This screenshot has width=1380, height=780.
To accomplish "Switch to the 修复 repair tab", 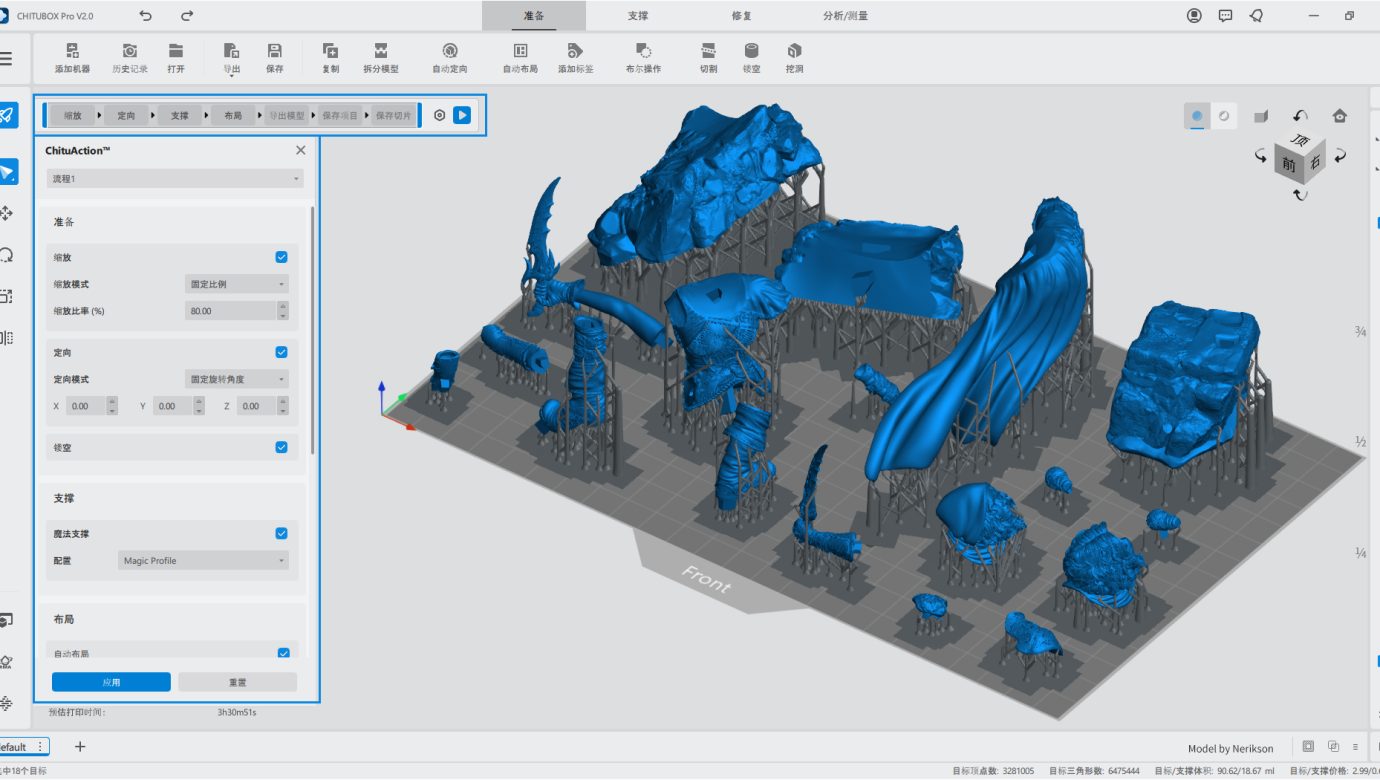I will pos(742,16).
